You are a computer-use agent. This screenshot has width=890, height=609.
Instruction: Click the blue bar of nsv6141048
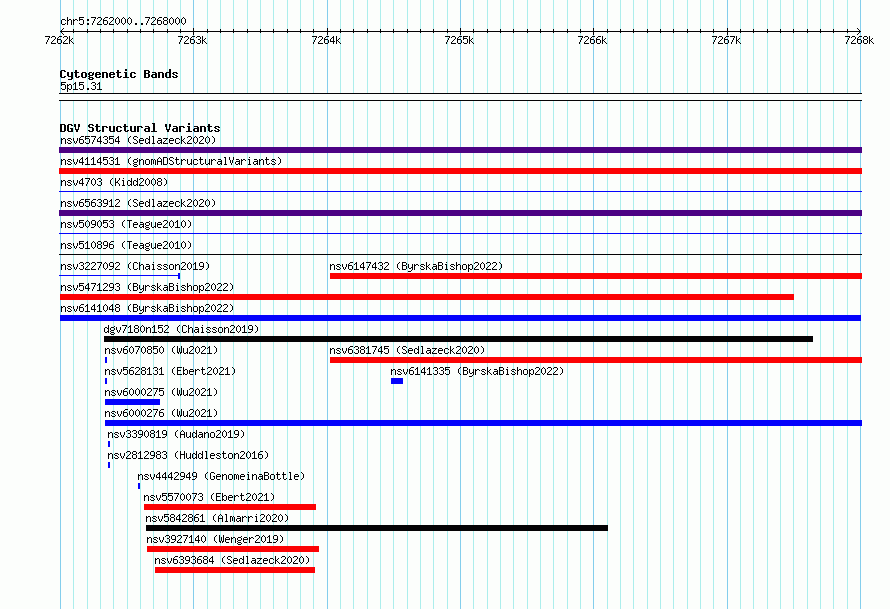[460, 318]
